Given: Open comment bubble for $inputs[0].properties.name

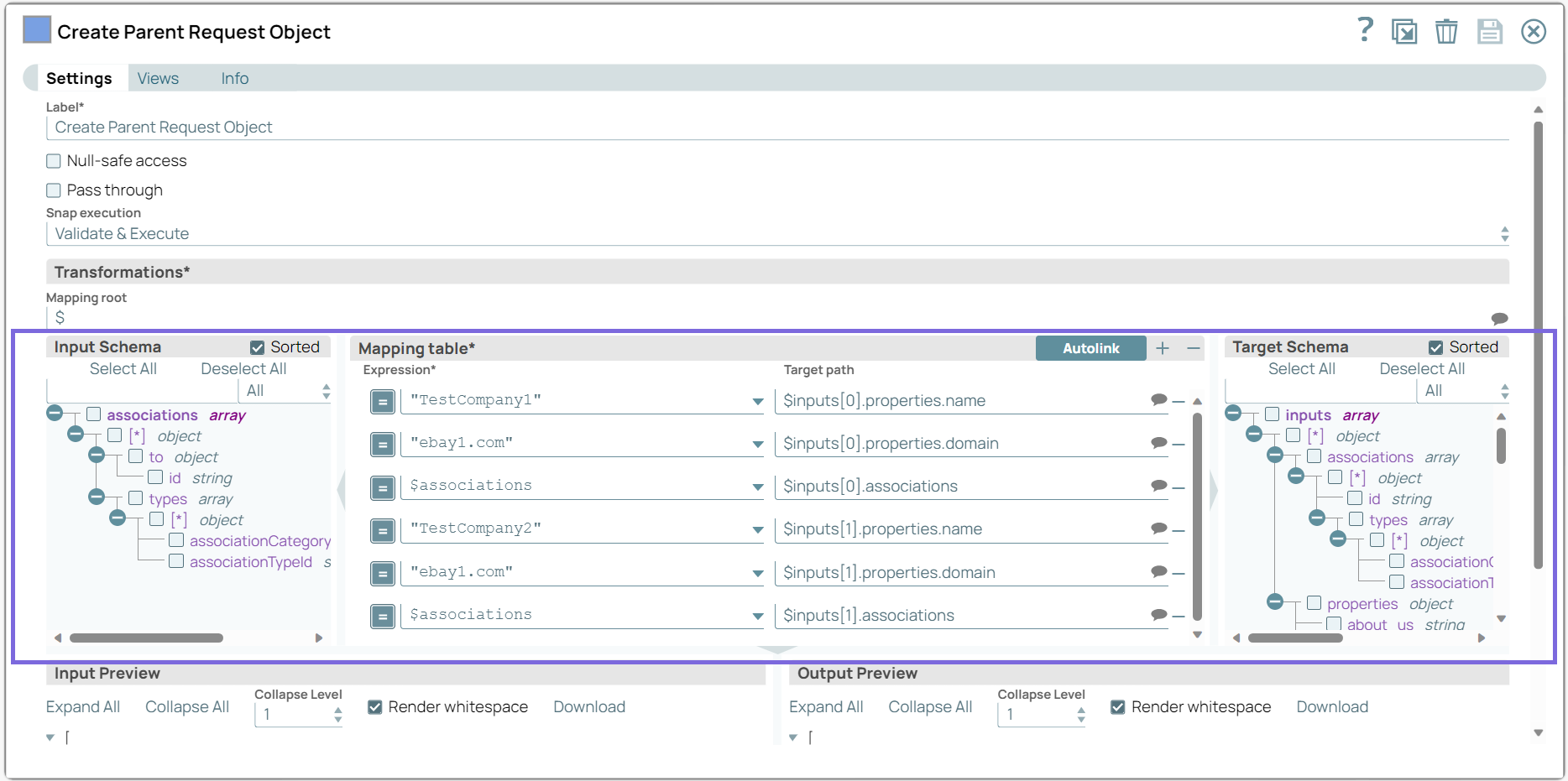Looking at the screenshot, I should 1159,400.
